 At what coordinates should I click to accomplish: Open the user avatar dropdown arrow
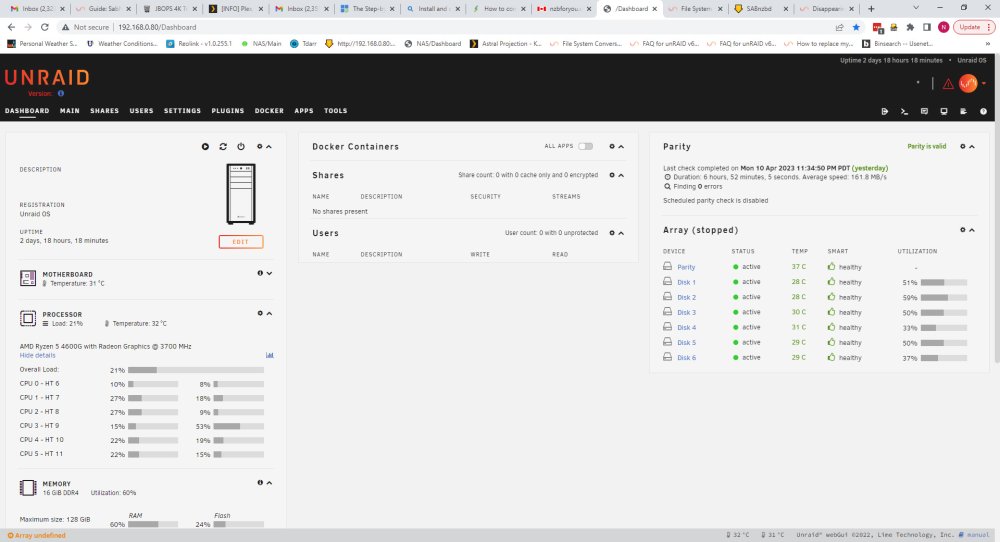point(984,84)
